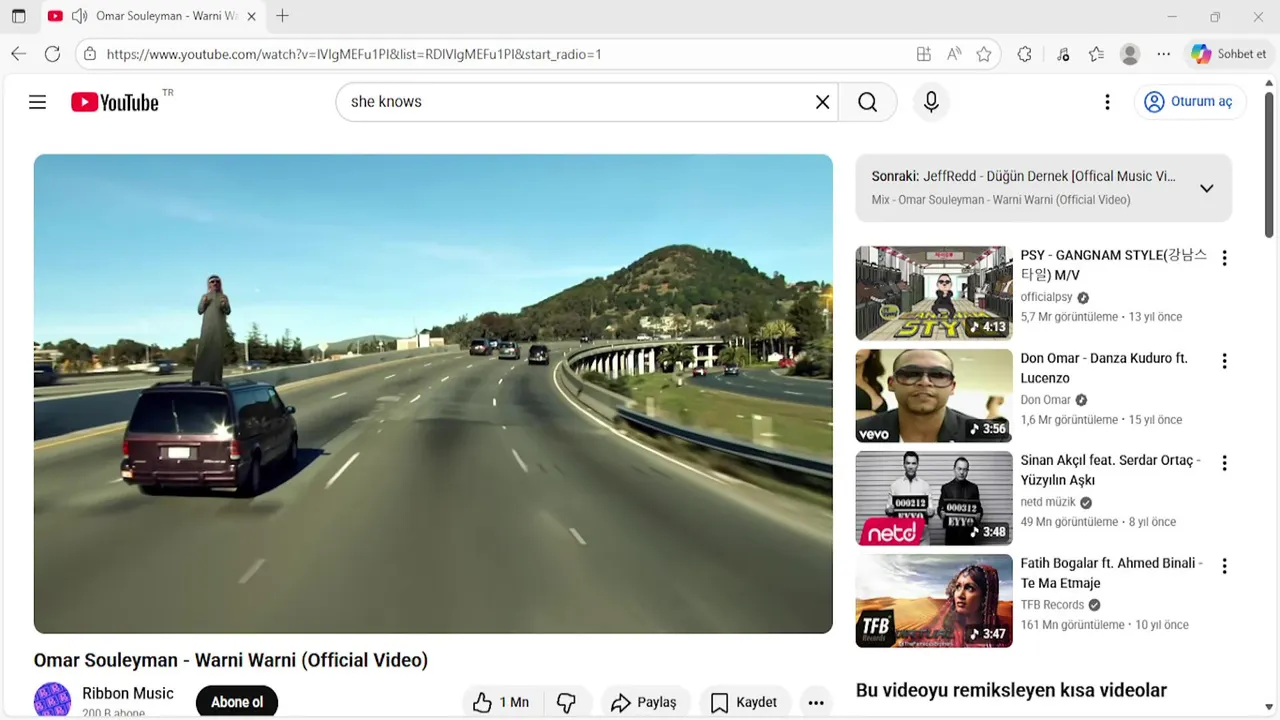Add page to favorites star icon

coord(984,54)
